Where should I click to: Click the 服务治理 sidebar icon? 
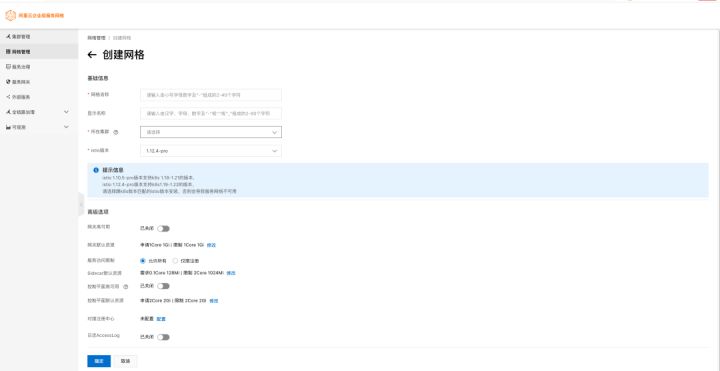tap(8, 67)
